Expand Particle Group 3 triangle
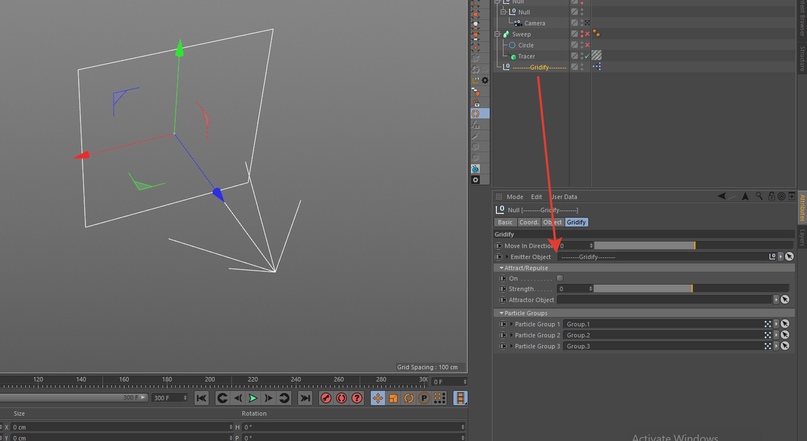807x441 pixels. coord(511,346)
